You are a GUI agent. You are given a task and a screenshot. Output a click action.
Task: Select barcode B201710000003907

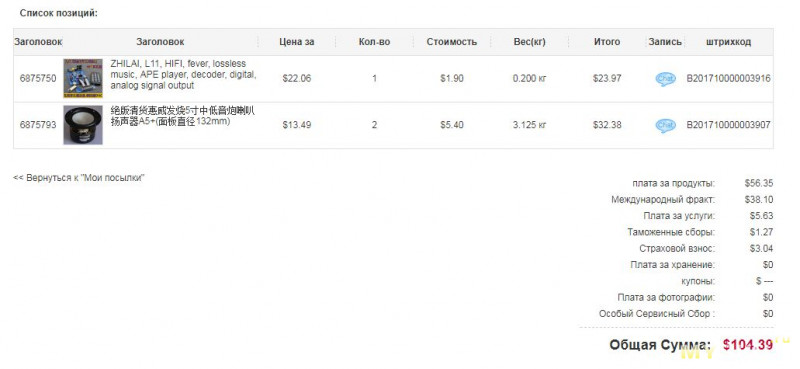point(729,125)
